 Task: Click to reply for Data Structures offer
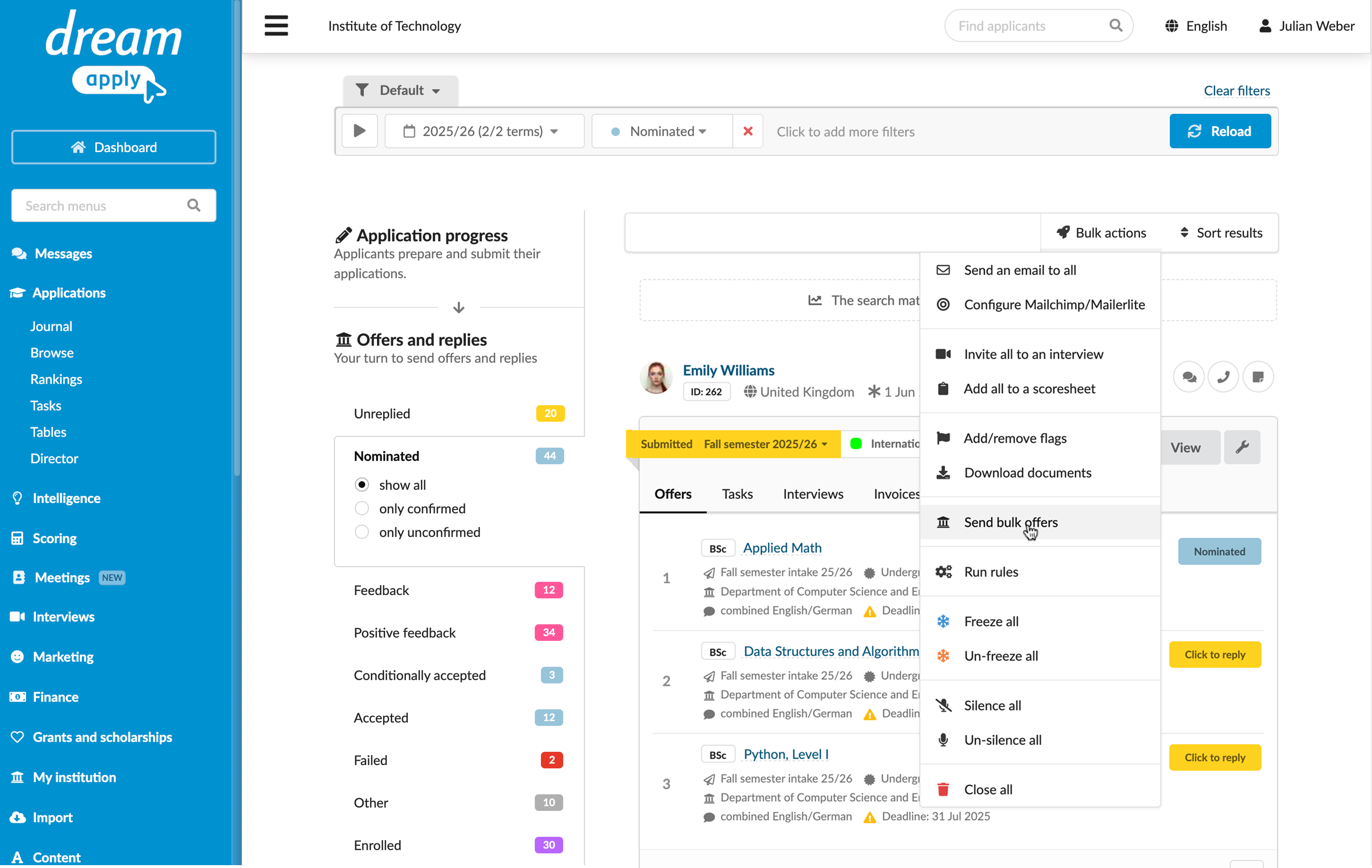tap(1215, 655)
